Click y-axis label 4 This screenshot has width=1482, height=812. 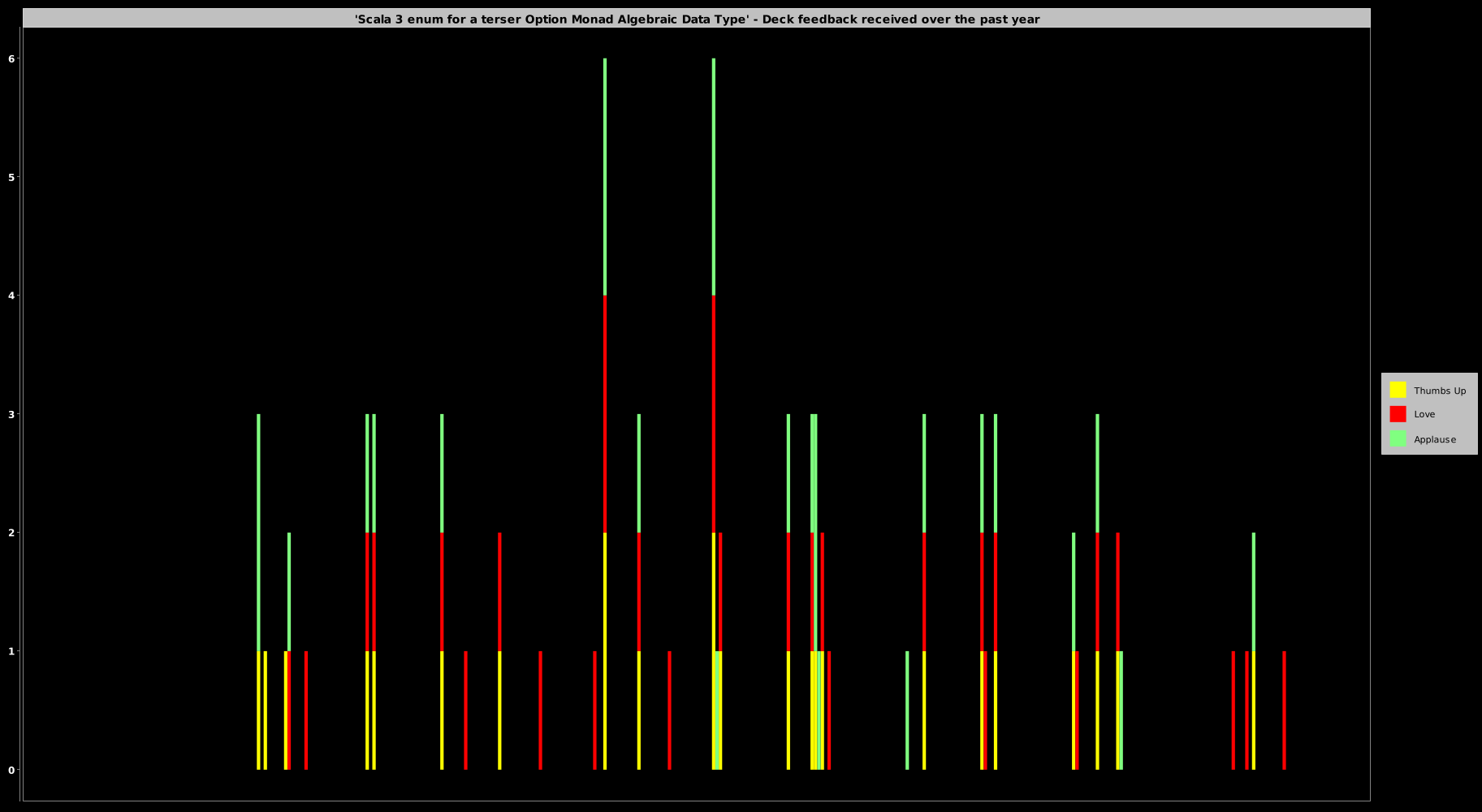click(x=12, y=296)
